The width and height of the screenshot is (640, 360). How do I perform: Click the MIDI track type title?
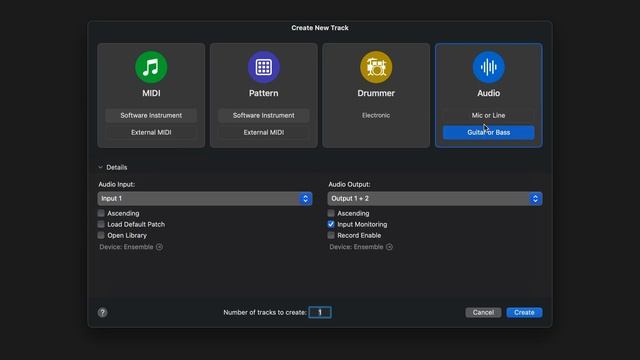(x=151, y=93)
